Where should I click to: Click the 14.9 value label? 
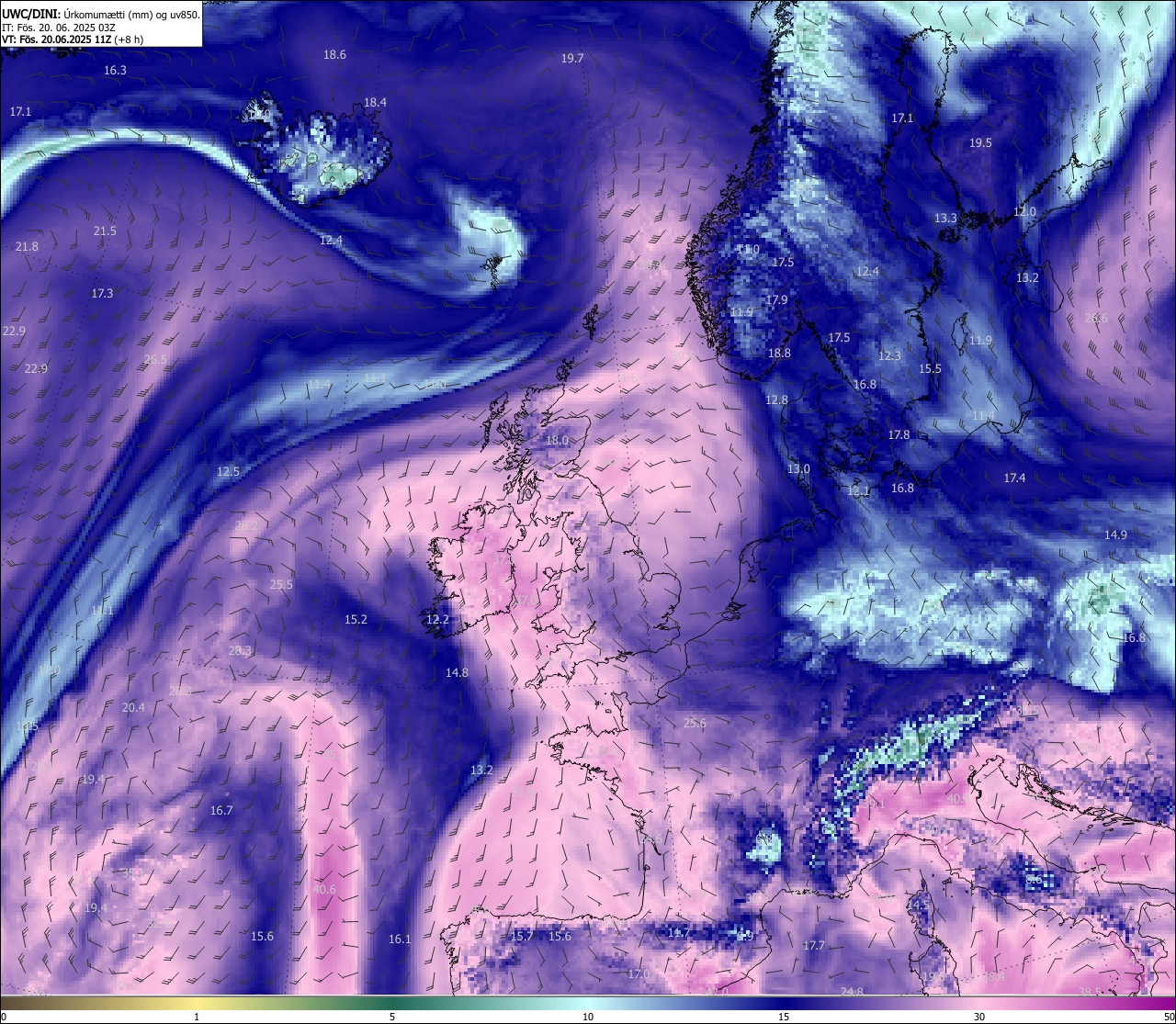coord(1115,535)
